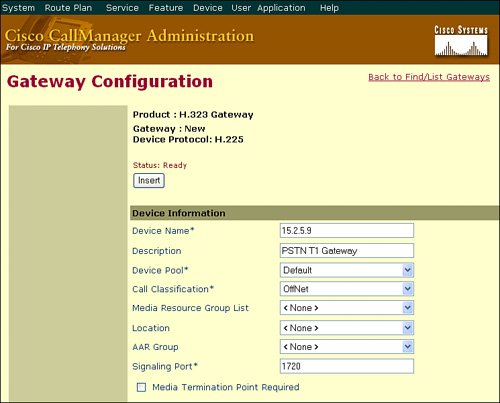Click the Device Information section header
The image size is (500, 403).
(314, 213)
